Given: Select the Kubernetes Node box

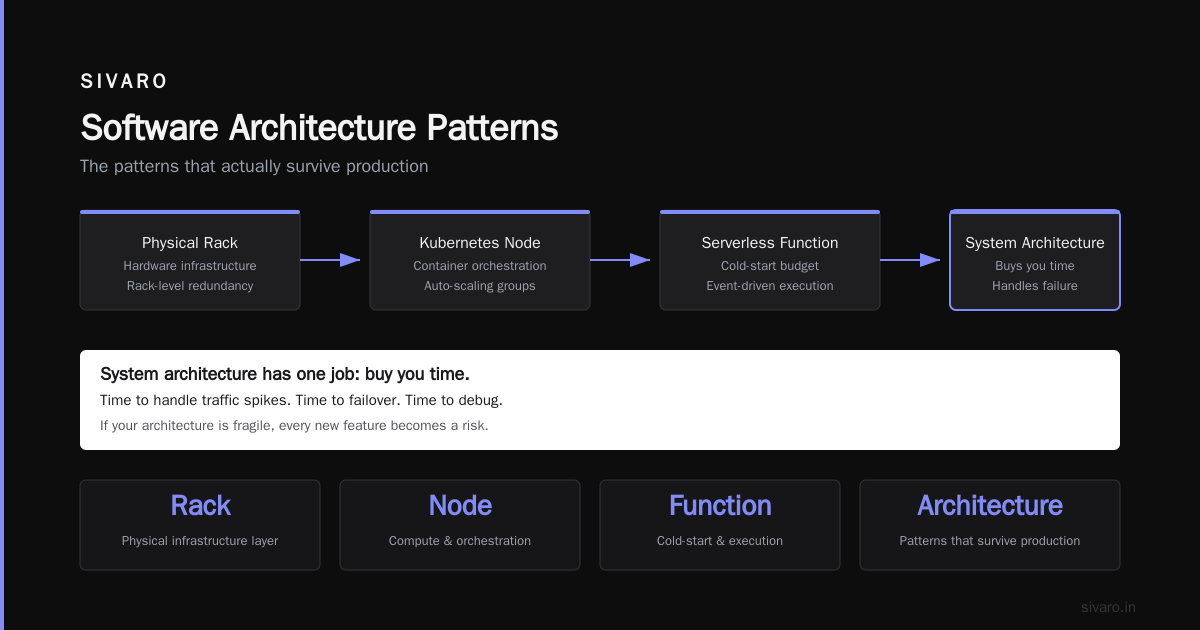Looking at the screenshot, I should pyautogui.click(x=480, y=260).
